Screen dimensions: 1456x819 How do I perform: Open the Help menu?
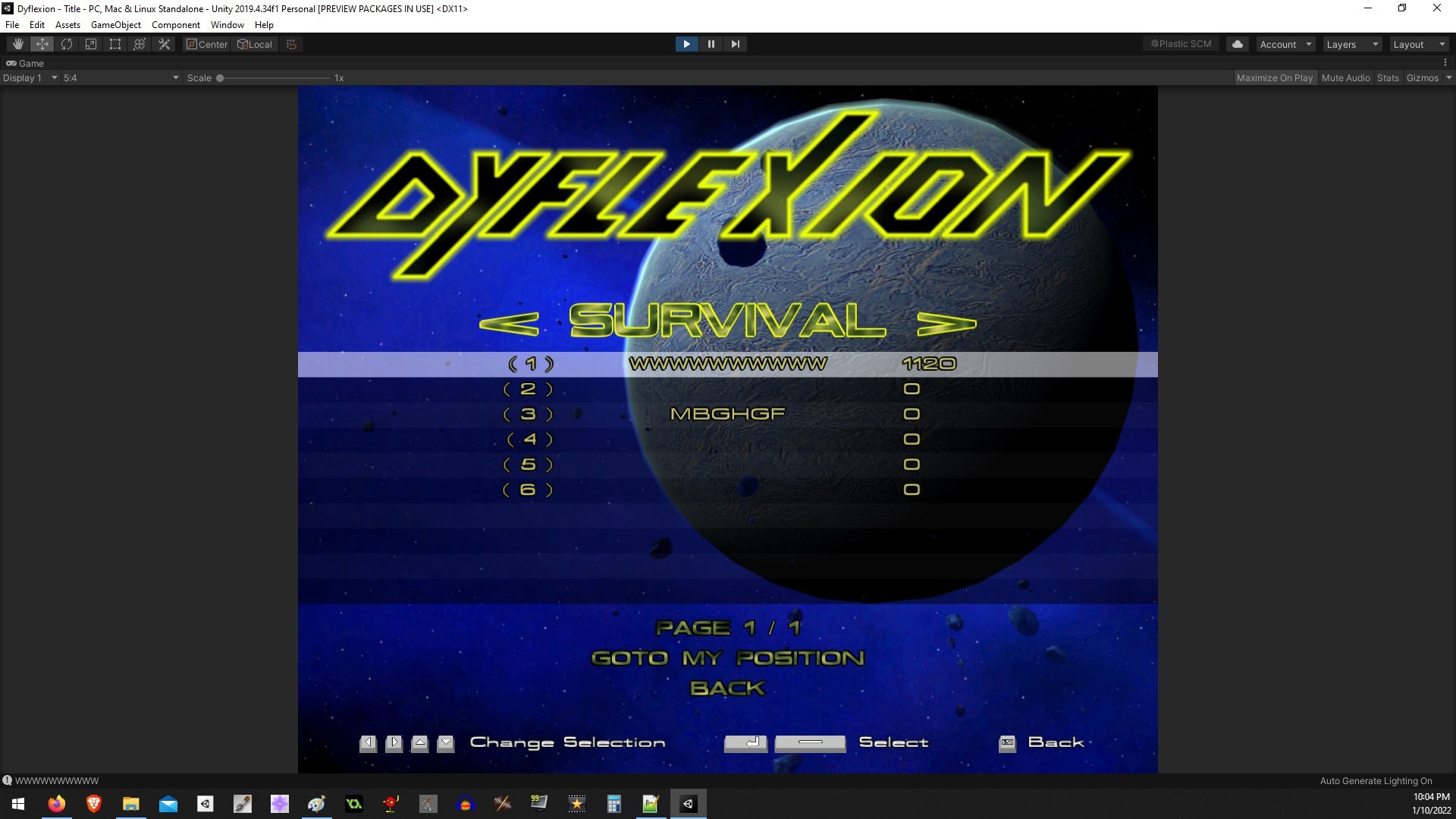264,25
